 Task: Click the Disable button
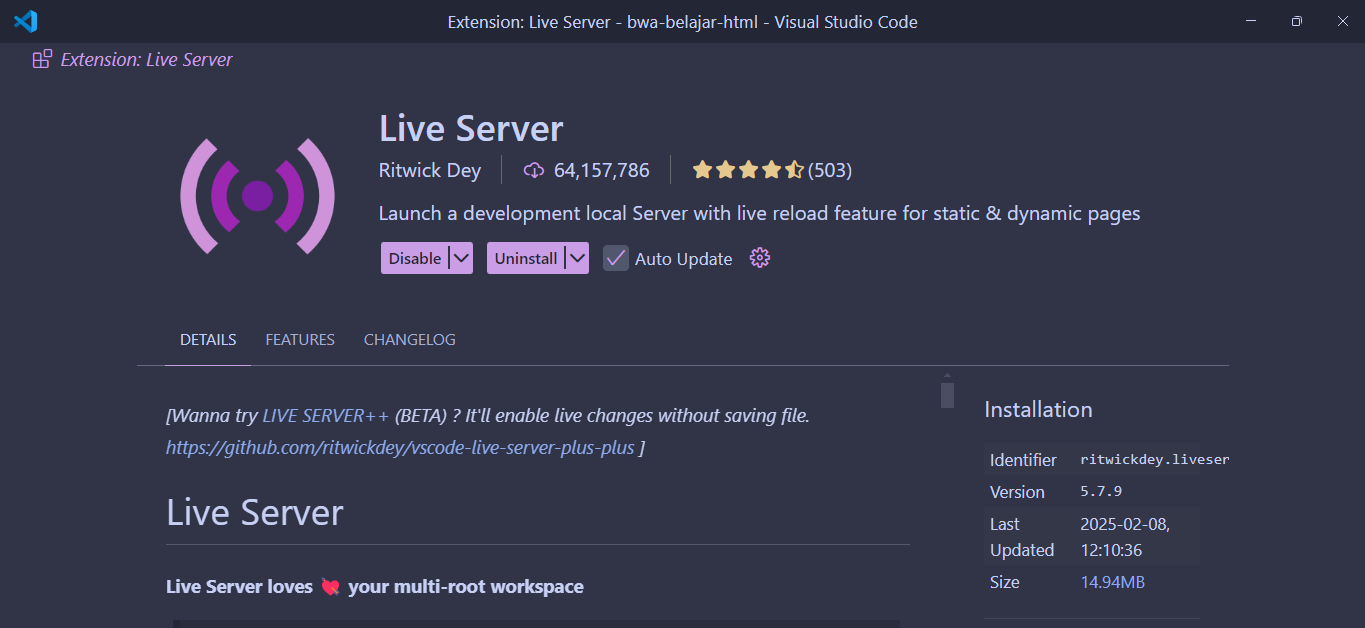(x=415, y=258)
